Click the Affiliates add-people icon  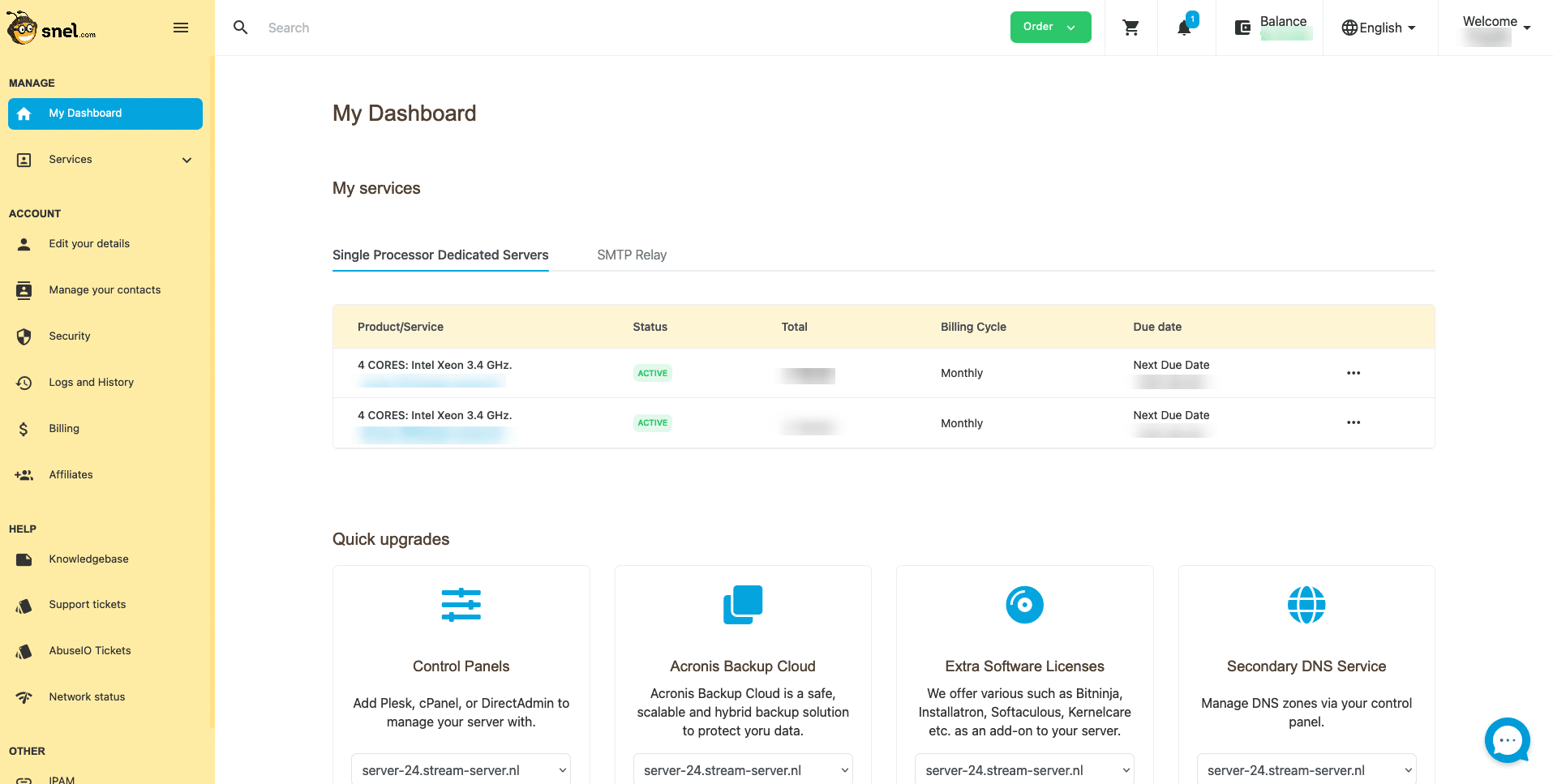tap(24, 475)
